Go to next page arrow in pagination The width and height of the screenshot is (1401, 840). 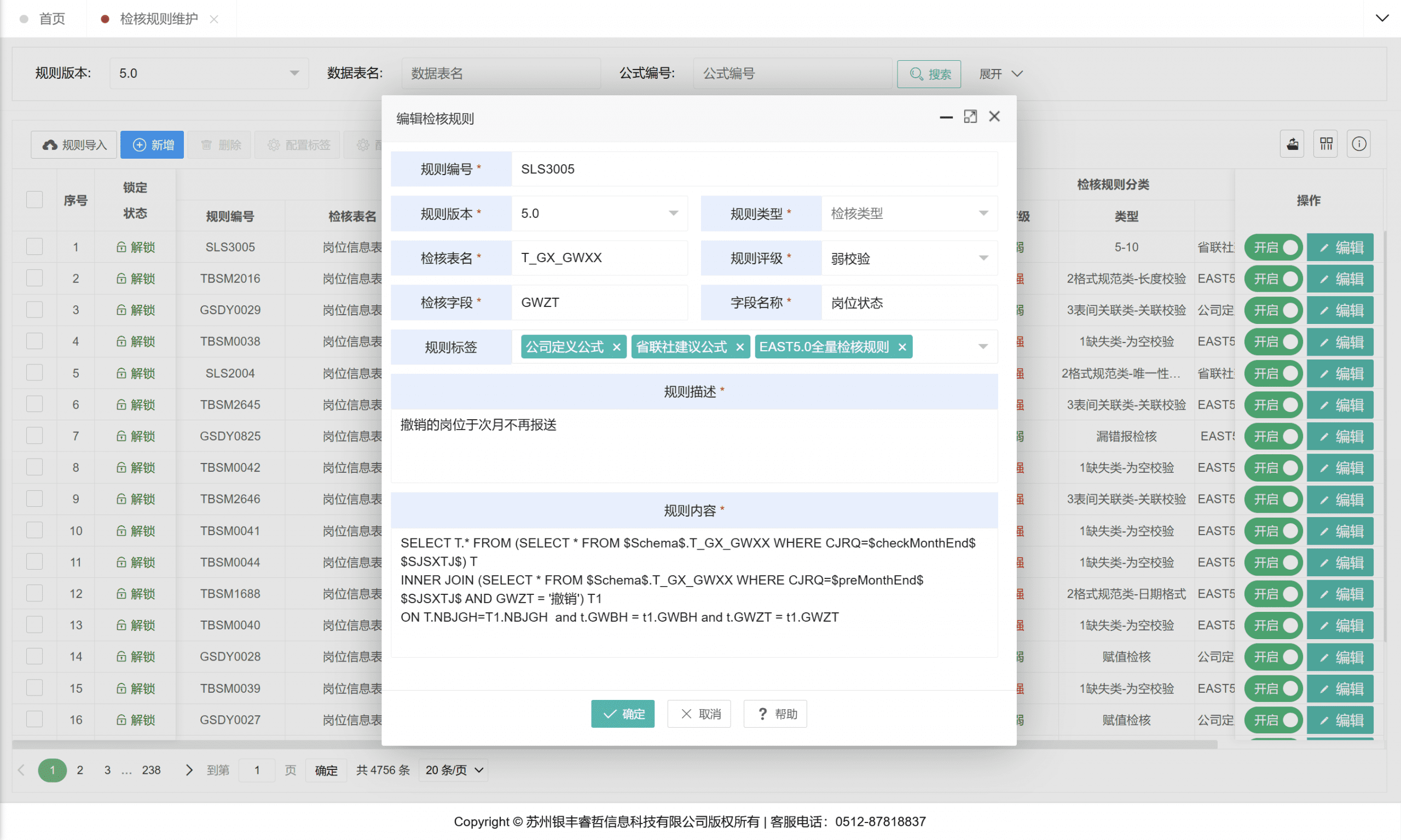189,770
